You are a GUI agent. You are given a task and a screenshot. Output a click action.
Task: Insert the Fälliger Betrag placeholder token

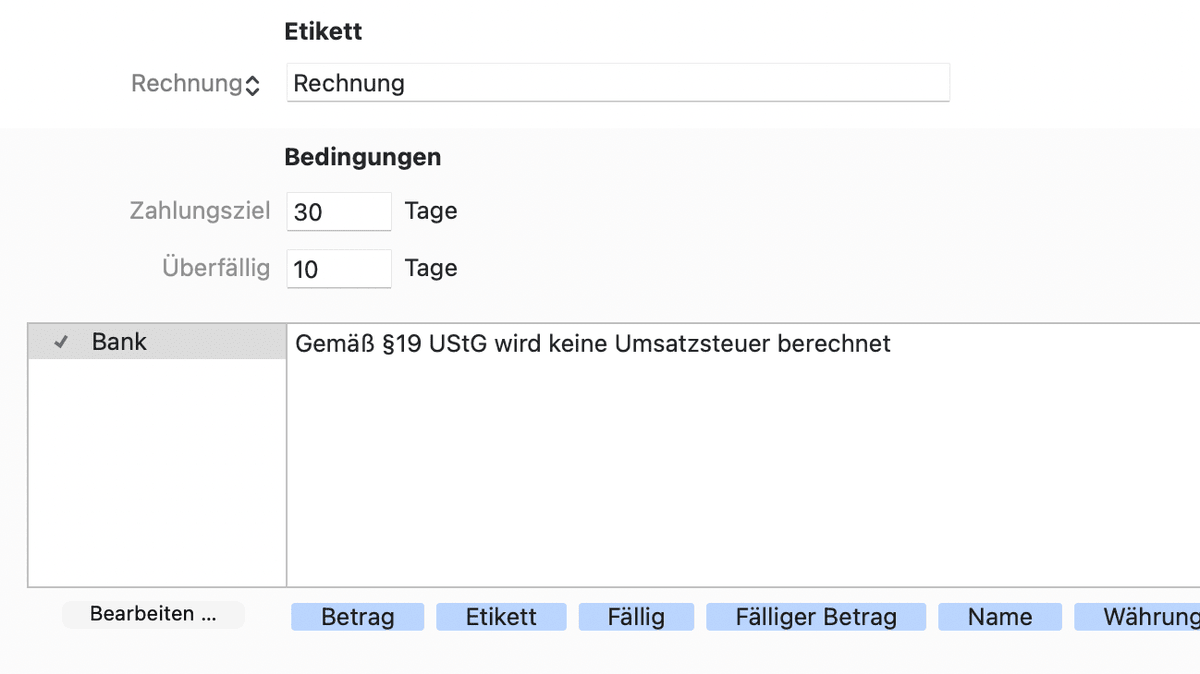point(817,617)
